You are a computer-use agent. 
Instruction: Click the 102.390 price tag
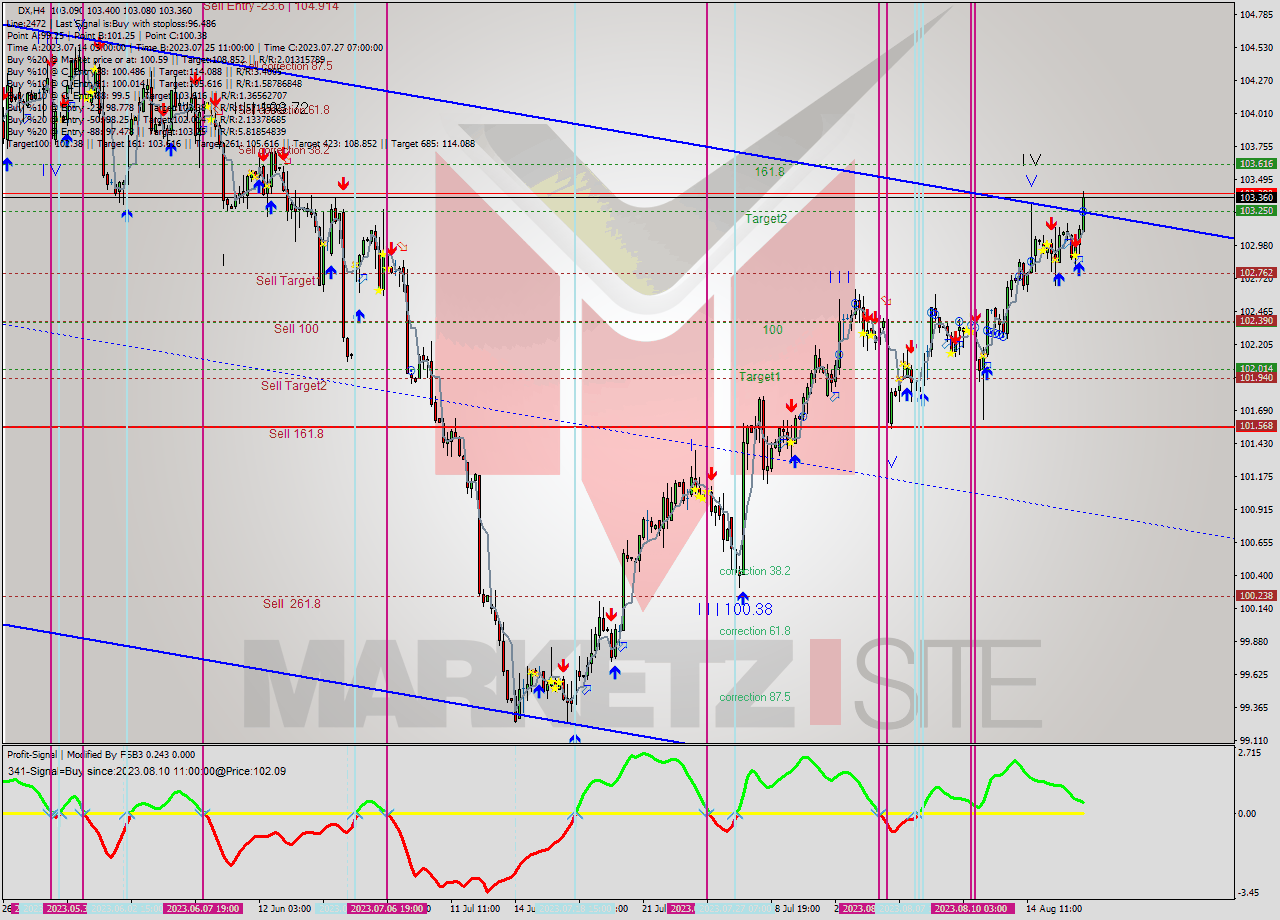1256,320
